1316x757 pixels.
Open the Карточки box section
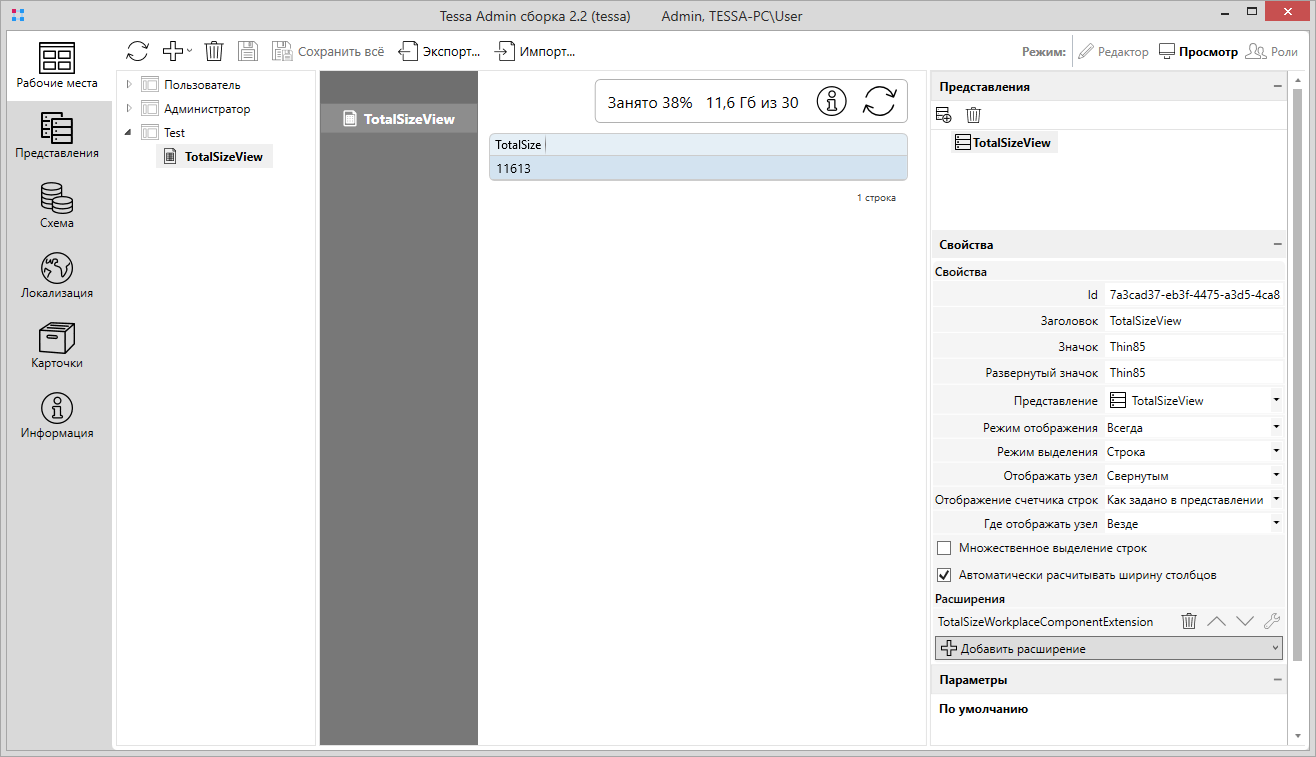click(57, 346)
